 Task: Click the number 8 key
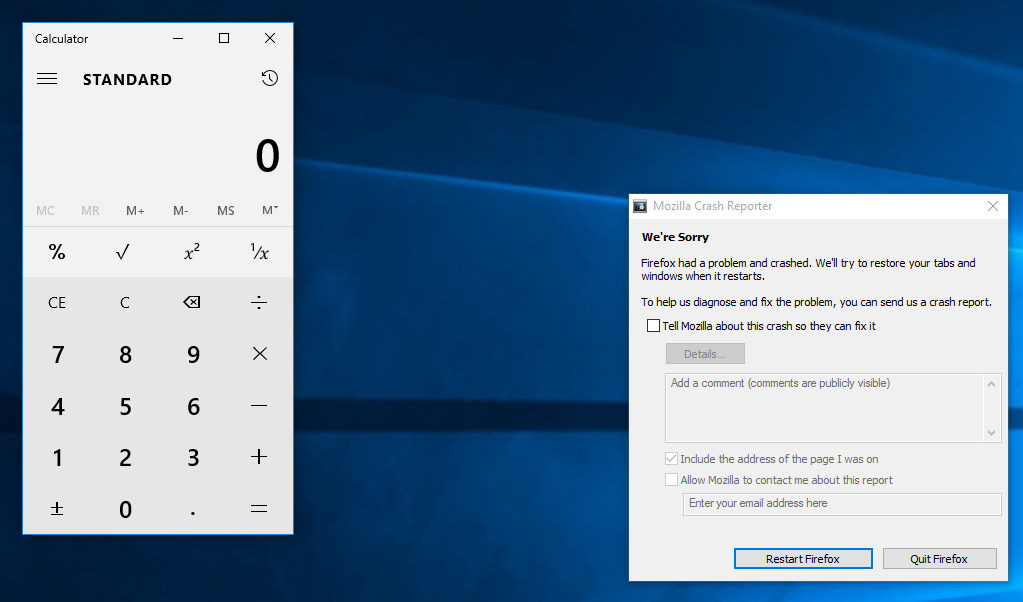(124, 354)
